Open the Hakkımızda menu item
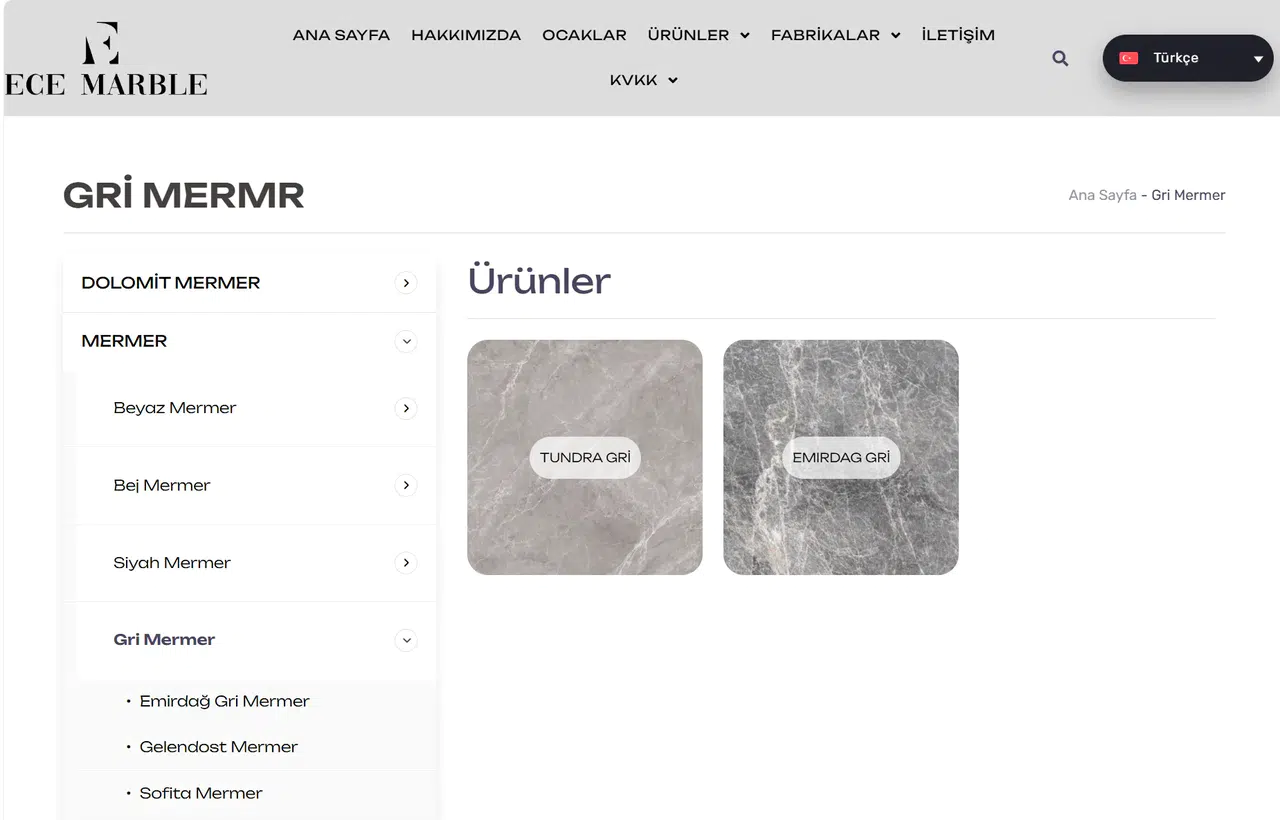 466,35
